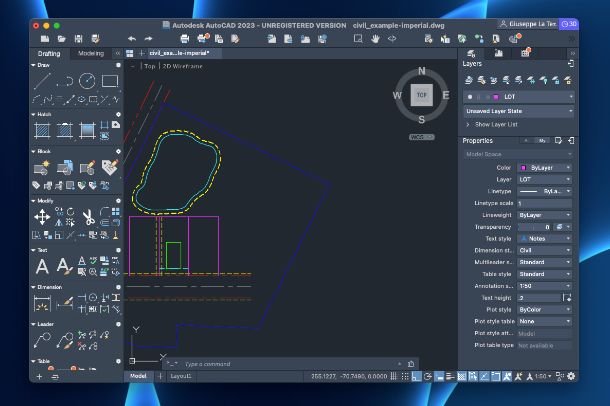
Task: Choose the Hatch tool icon
Action: [42, 130]
